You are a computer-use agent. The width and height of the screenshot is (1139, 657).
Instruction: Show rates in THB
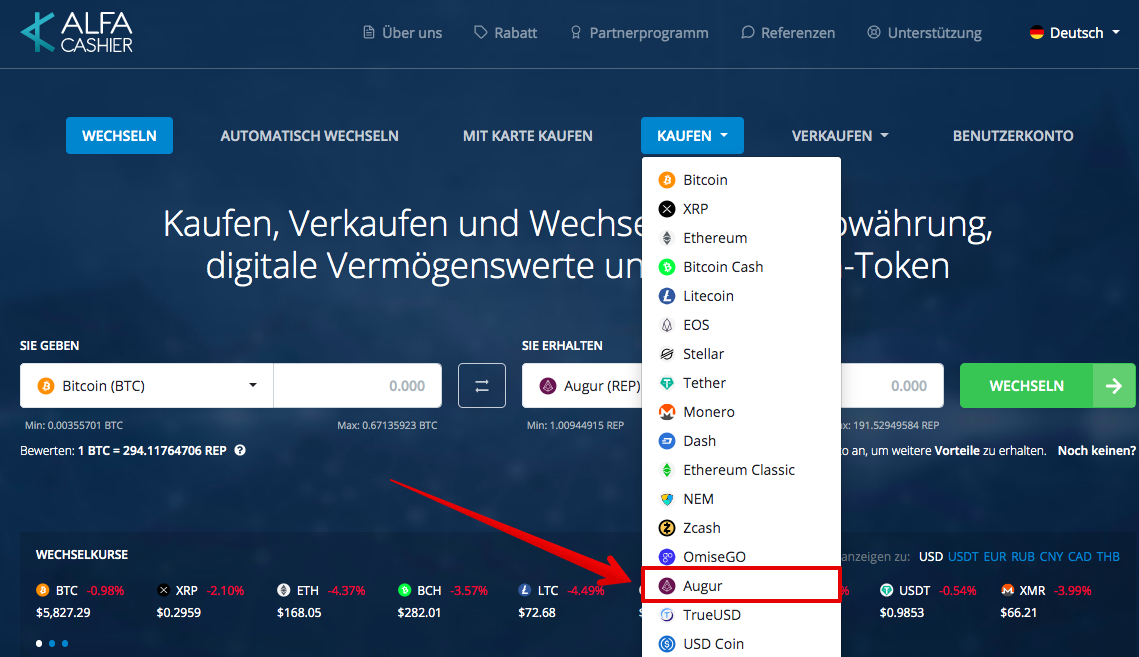click(x=1108, y=557)
